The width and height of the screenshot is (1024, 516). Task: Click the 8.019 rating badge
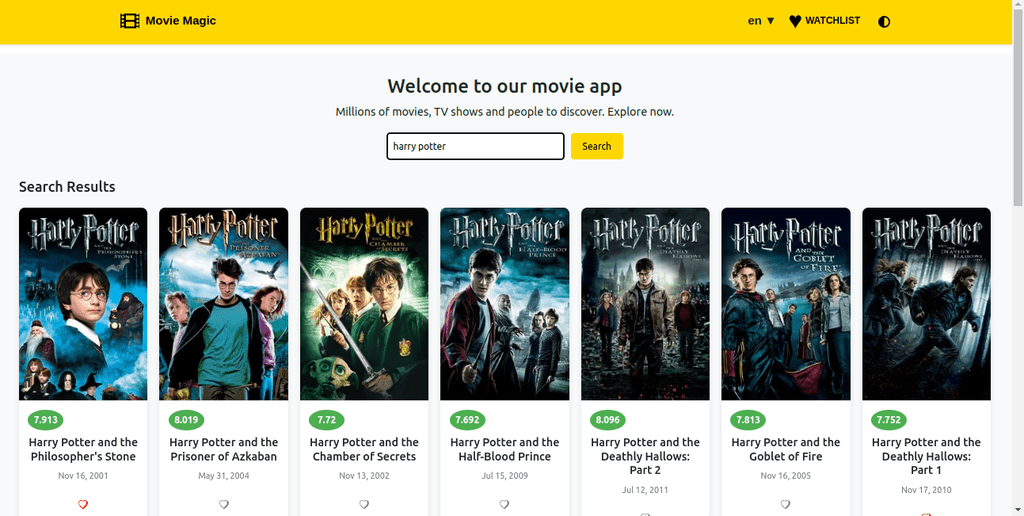[186, 420]
